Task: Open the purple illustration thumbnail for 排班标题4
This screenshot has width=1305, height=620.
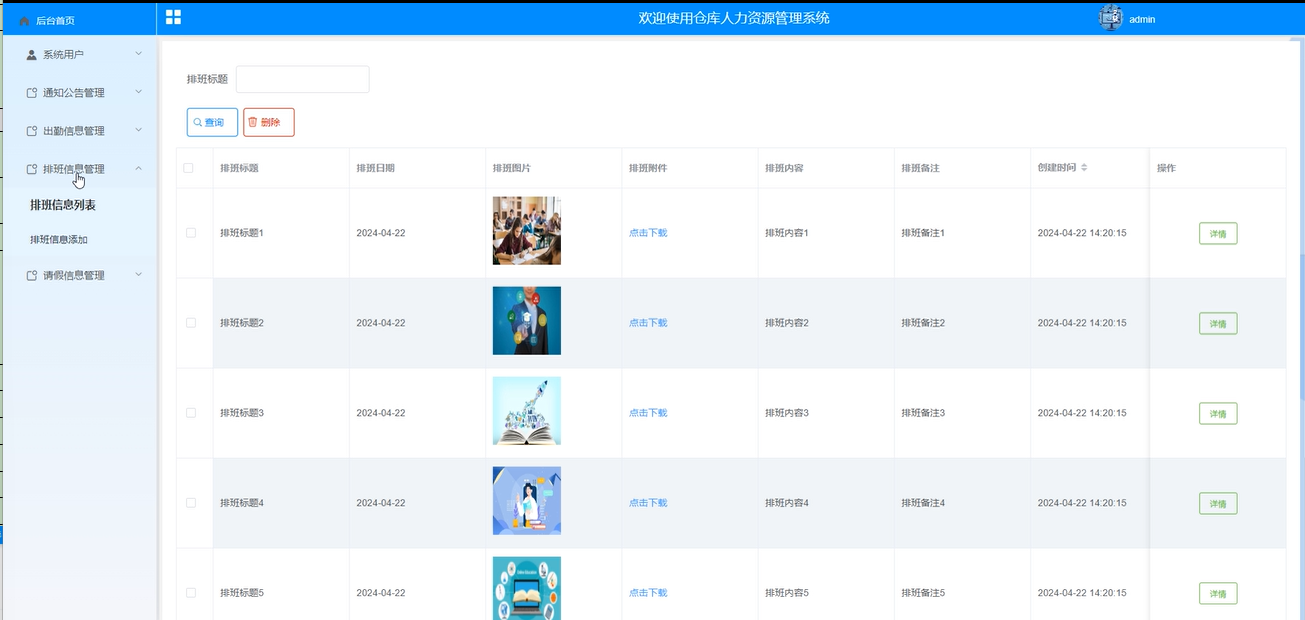Action: click(527, 501)
